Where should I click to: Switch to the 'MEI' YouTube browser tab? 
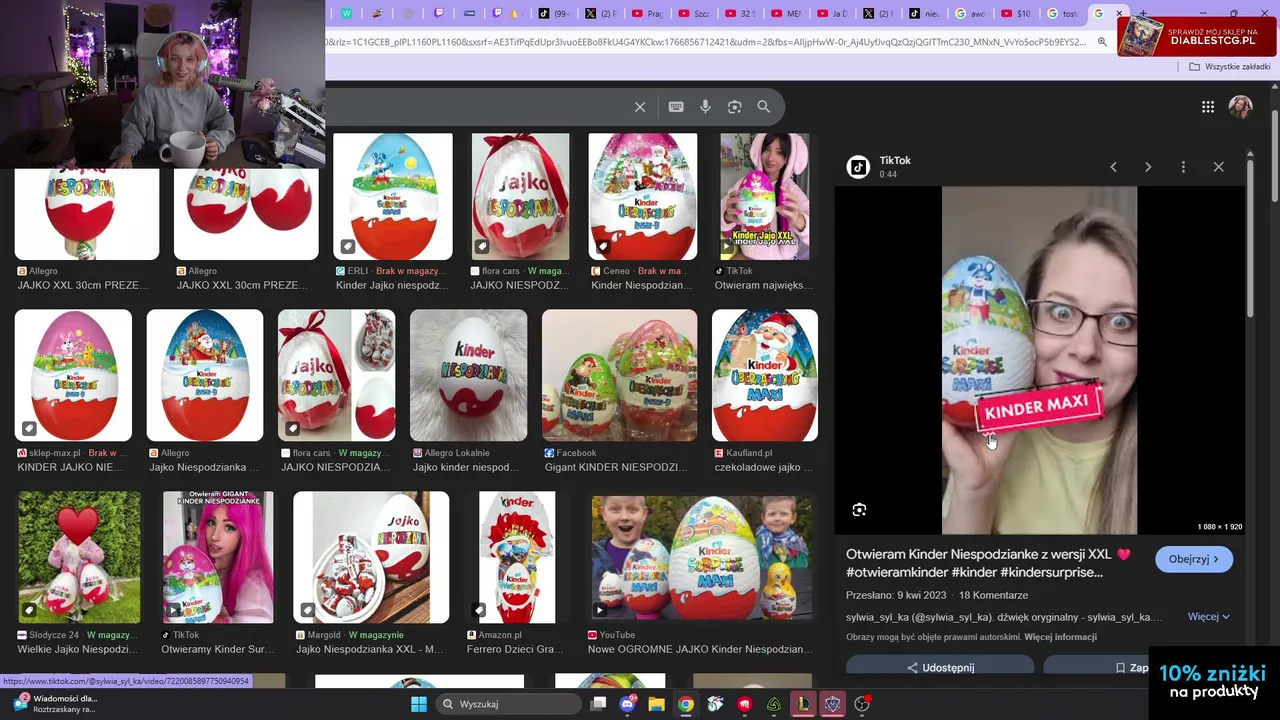[786, 14]
